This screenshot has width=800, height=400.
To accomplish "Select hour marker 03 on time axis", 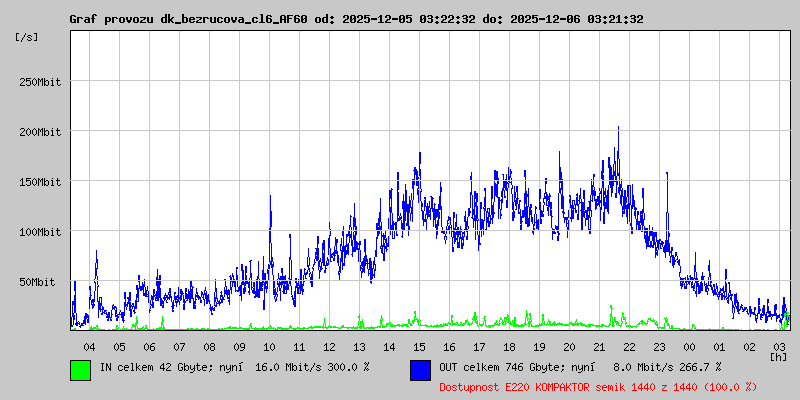I will (x=779, y=346).
